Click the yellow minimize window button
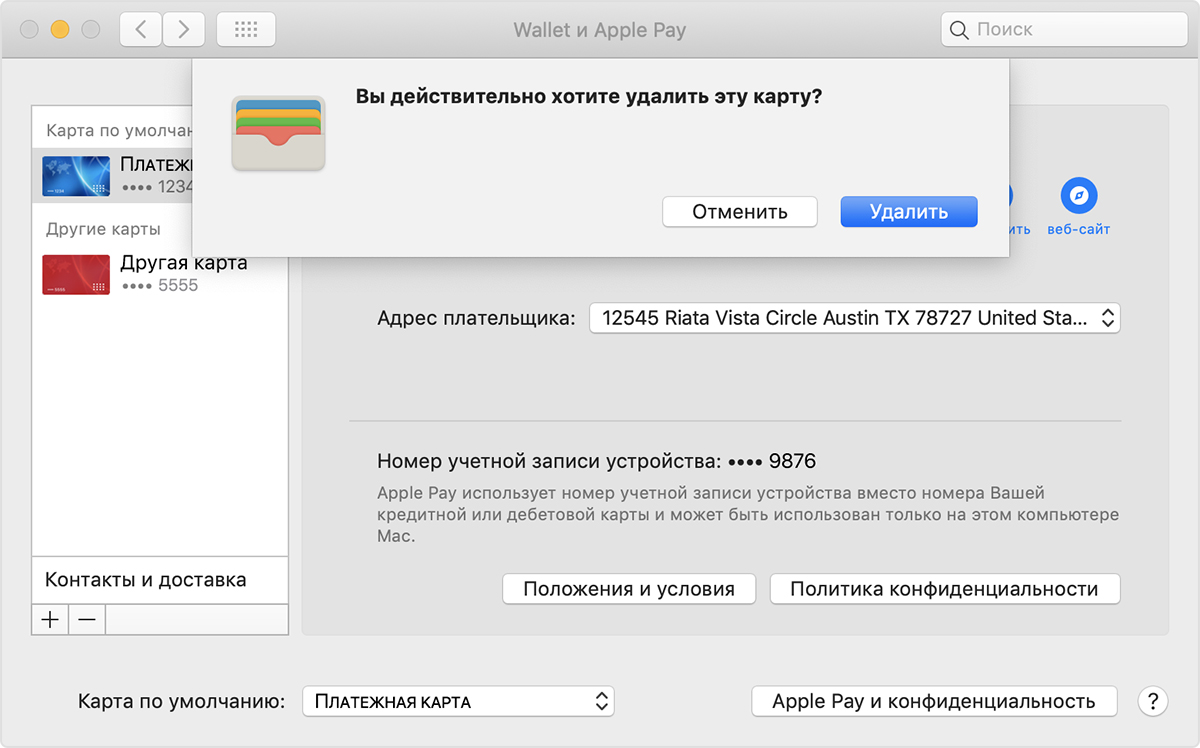Viewport: 1200px width, 748px height. [60, 30]
